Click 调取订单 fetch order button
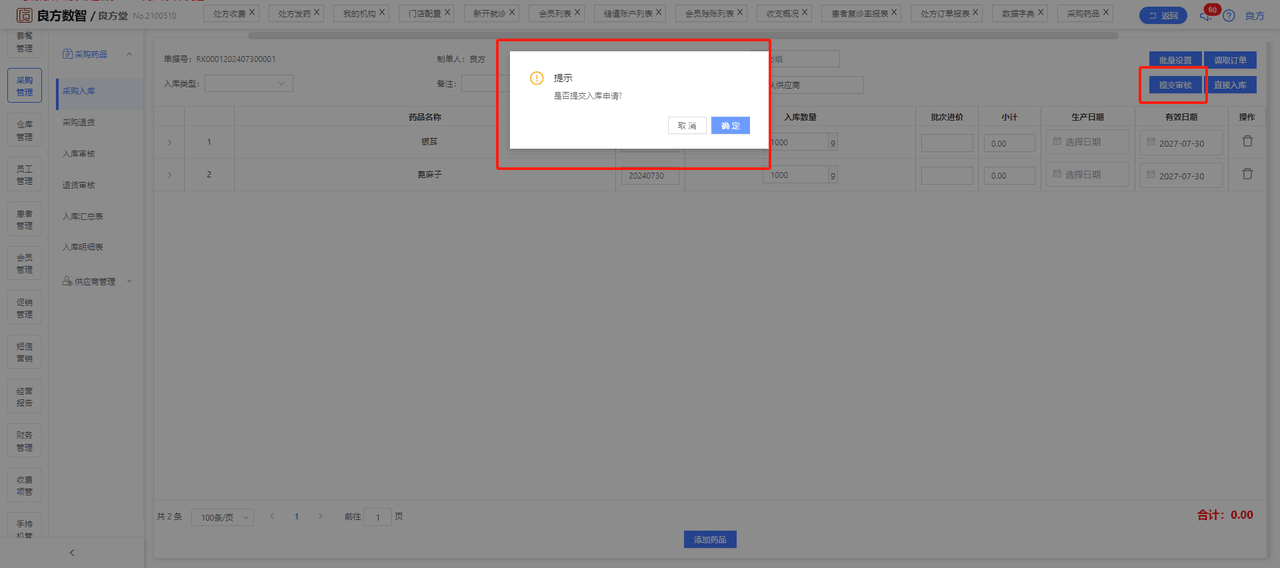 click(1230, 60)
